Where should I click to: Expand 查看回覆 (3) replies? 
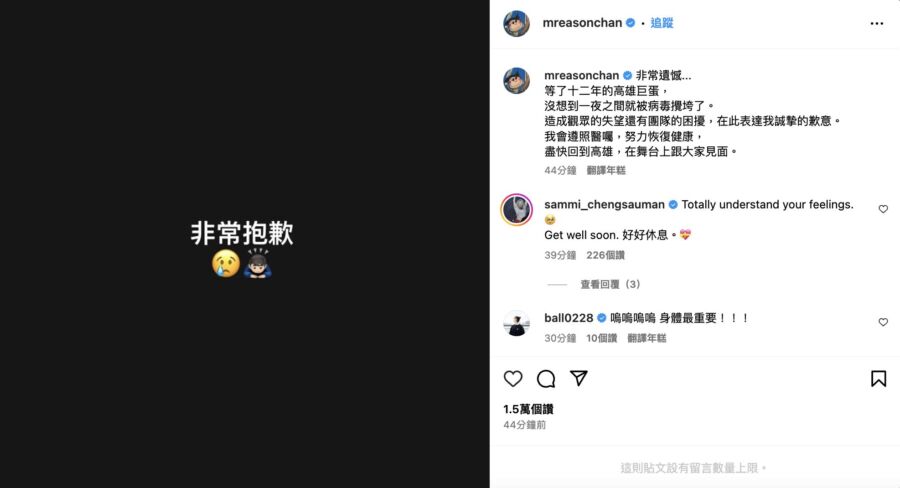(x=610, y=284)
